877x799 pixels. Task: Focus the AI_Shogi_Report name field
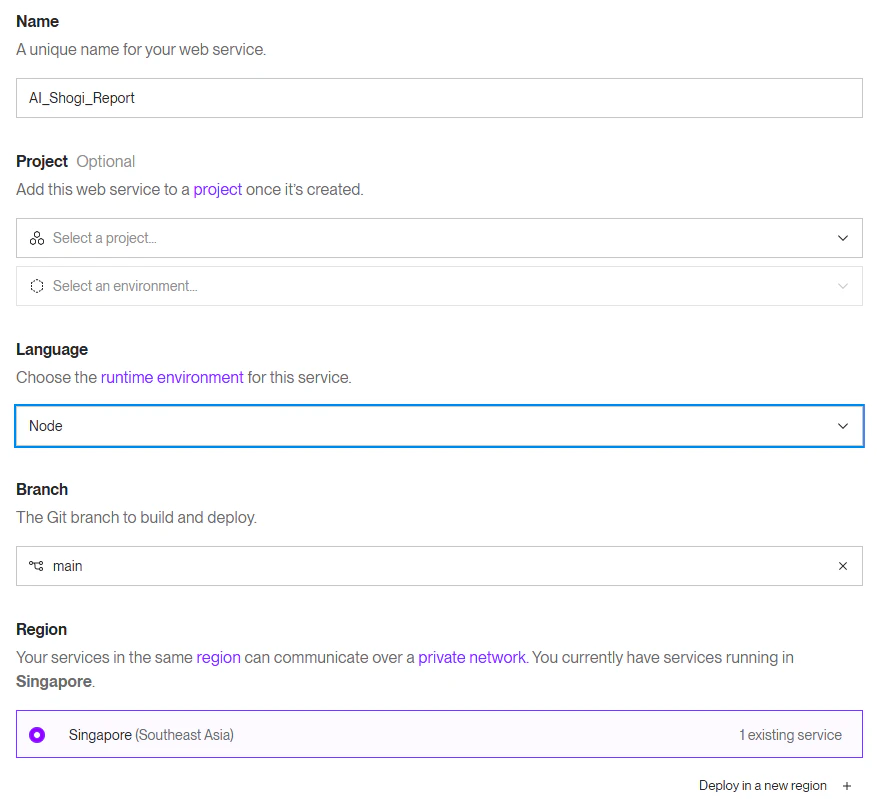439,98
